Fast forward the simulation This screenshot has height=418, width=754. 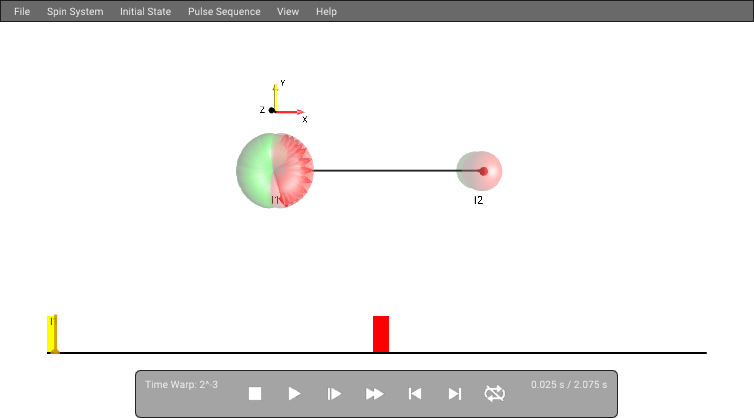(x=374, y=394)
